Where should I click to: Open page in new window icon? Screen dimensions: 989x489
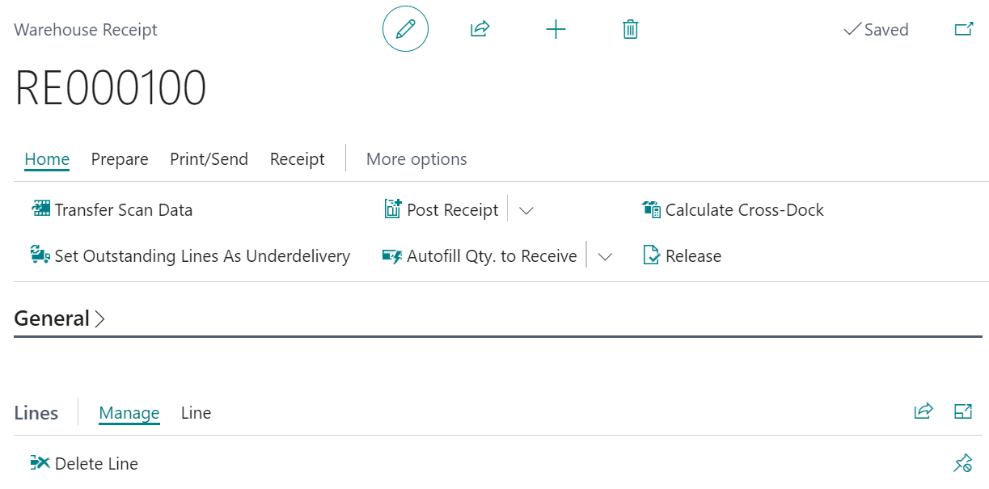(964, 29)
